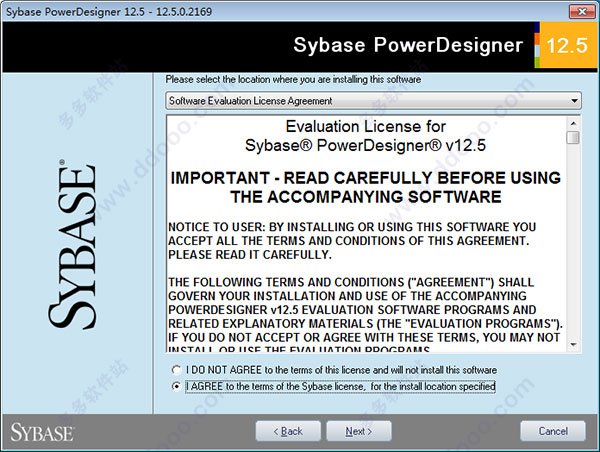Click the license scrollbar up arrow
This screenshot has height=452, width=600.
tap(573, 123)
